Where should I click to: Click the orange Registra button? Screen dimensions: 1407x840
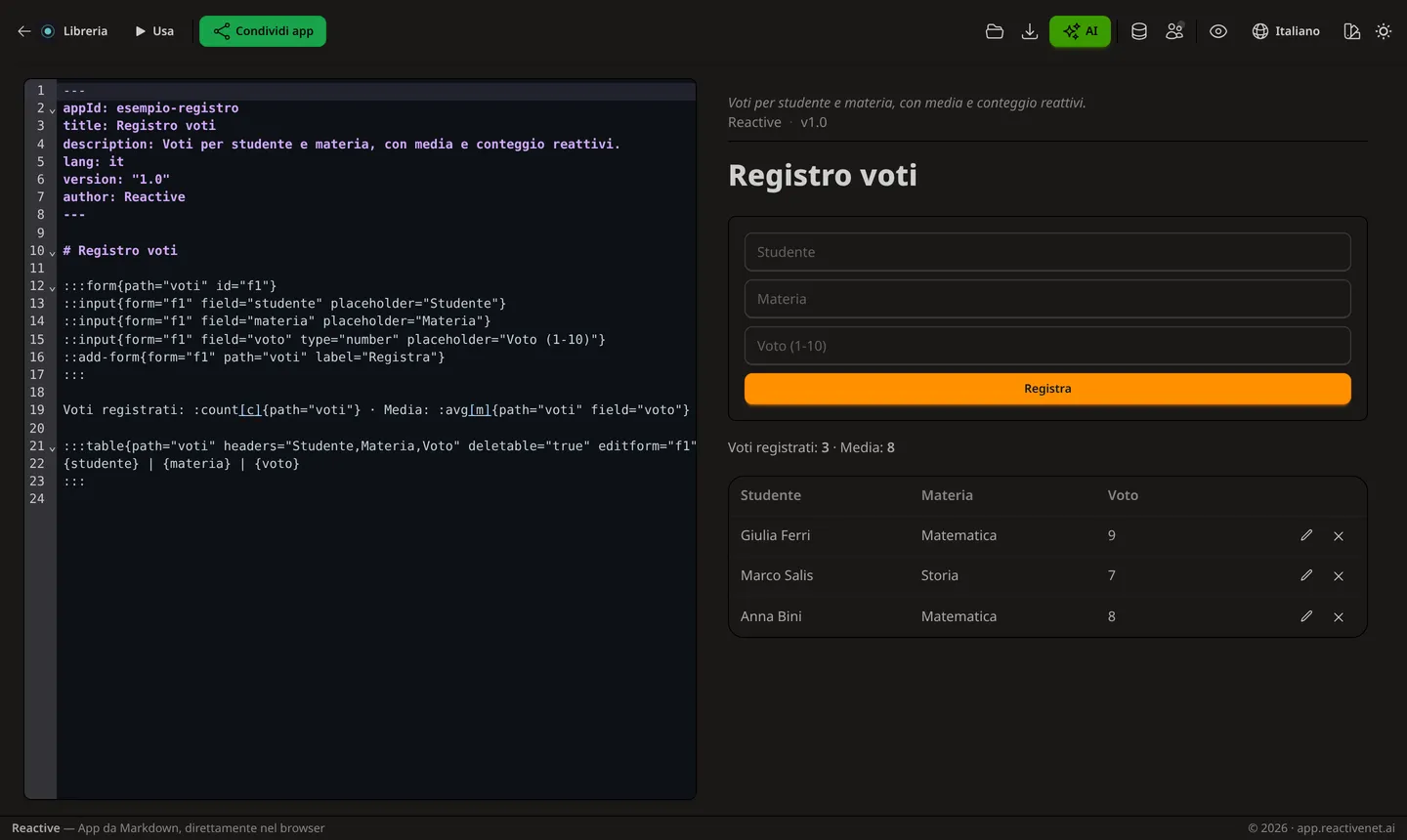tap(1047, 389)
